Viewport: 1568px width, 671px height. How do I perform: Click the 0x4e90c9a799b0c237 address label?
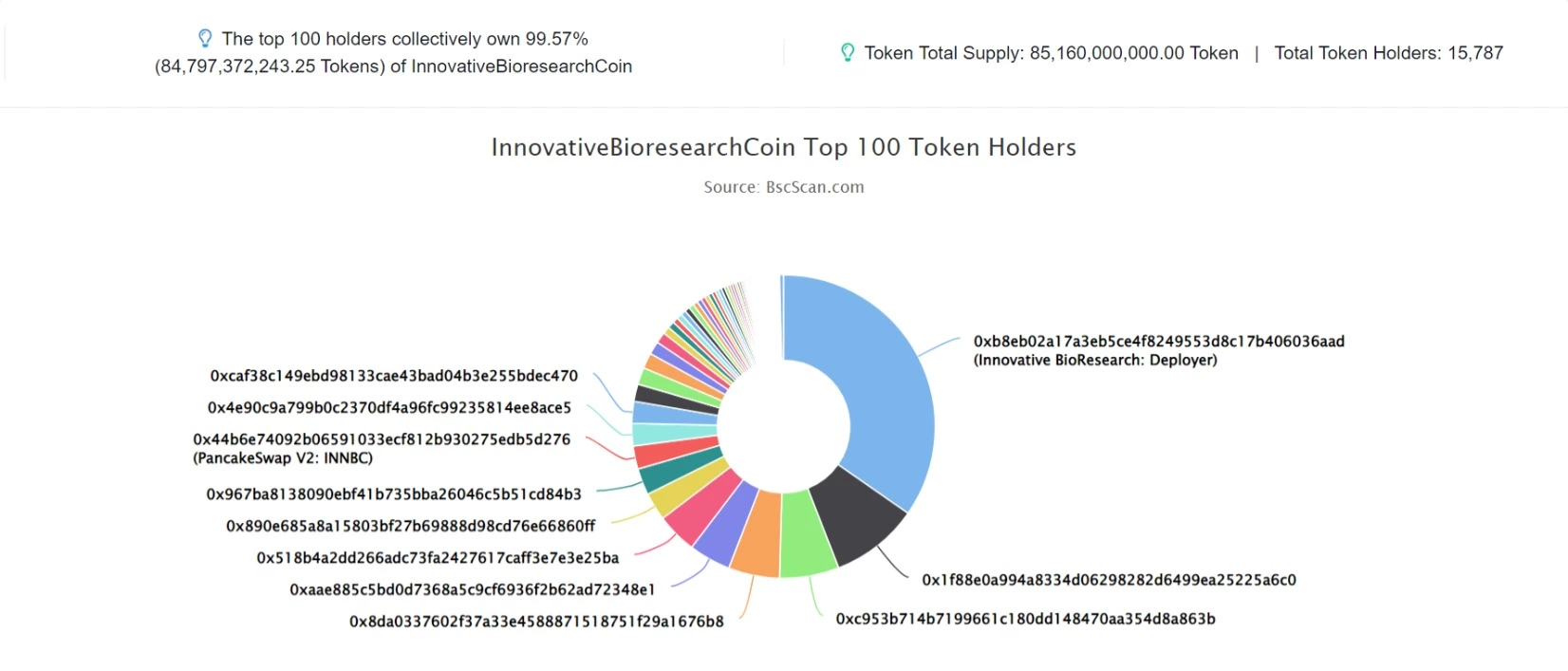tap(389, 407)
